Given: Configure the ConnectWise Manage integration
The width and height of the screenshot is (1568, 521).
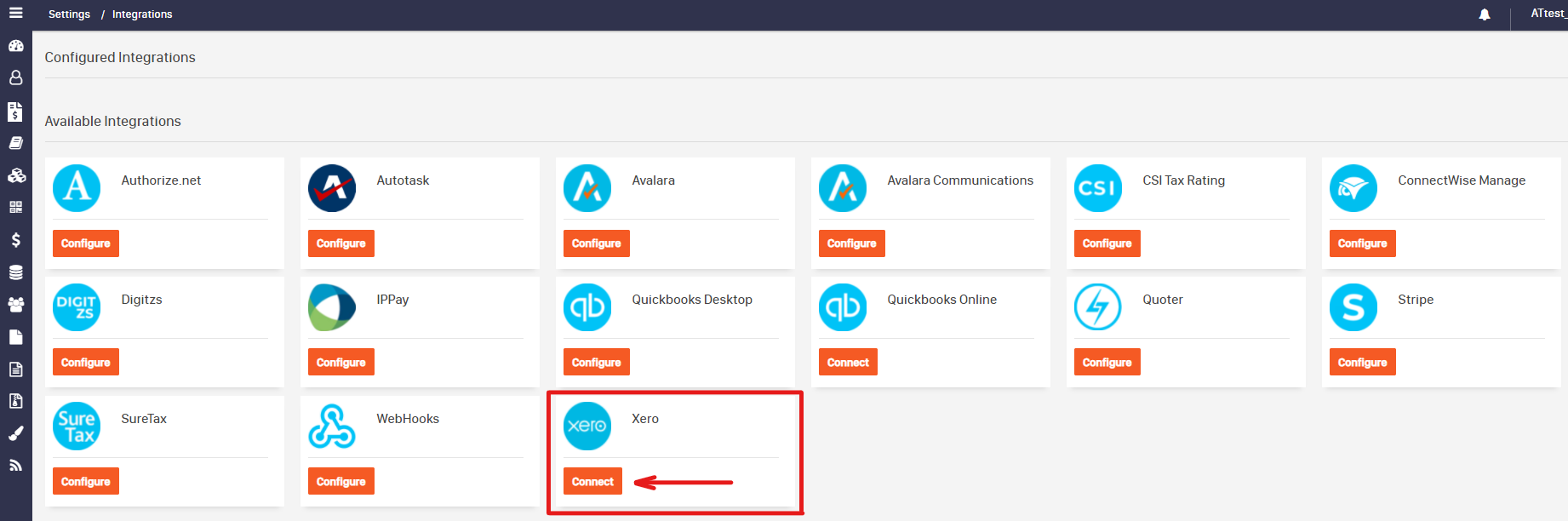Looking at the screenshot, I should pyautogui.click(x=1363, y=243).
